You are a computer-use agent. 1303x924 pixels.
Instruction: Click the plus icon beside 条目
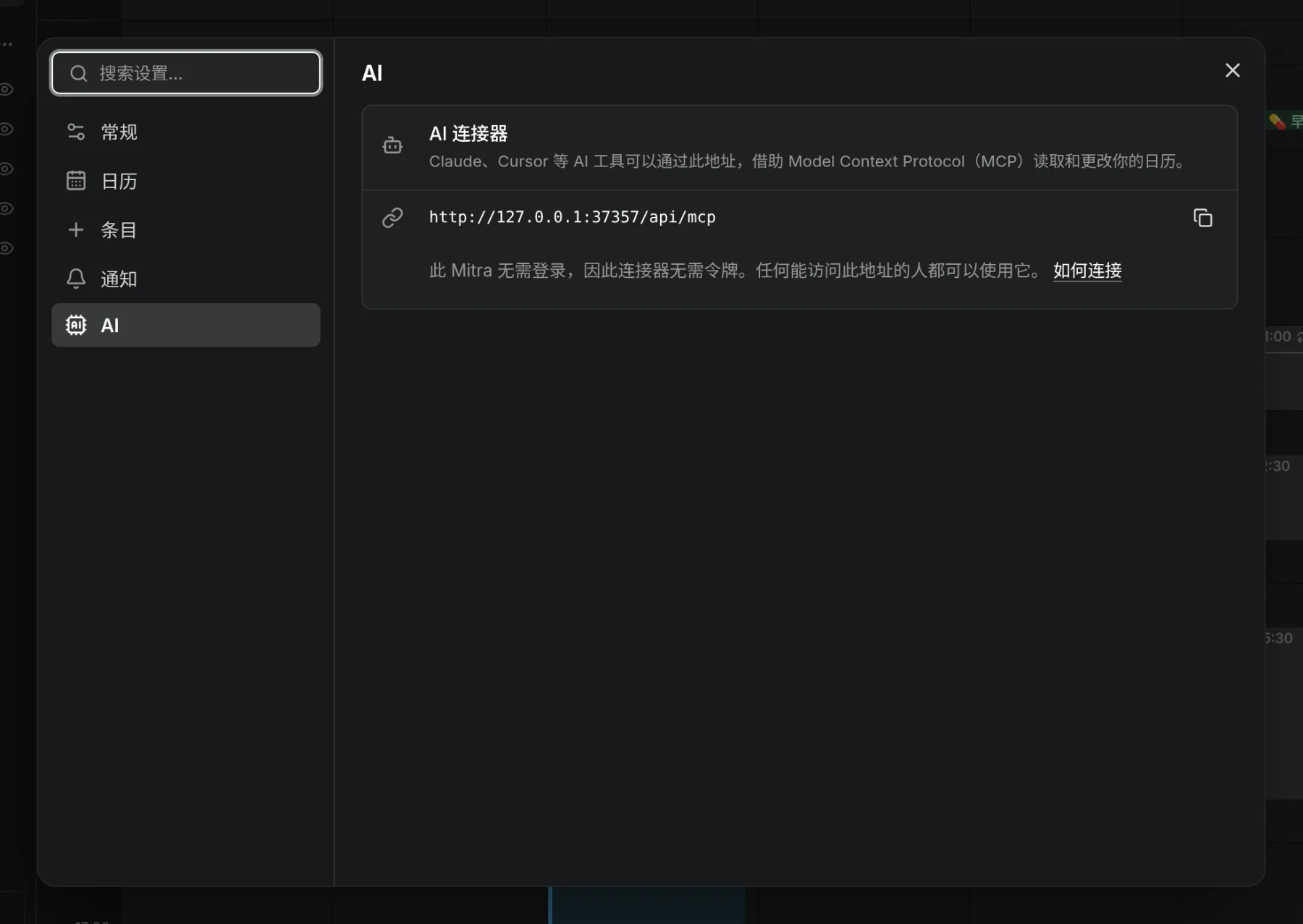click(76, 229)
